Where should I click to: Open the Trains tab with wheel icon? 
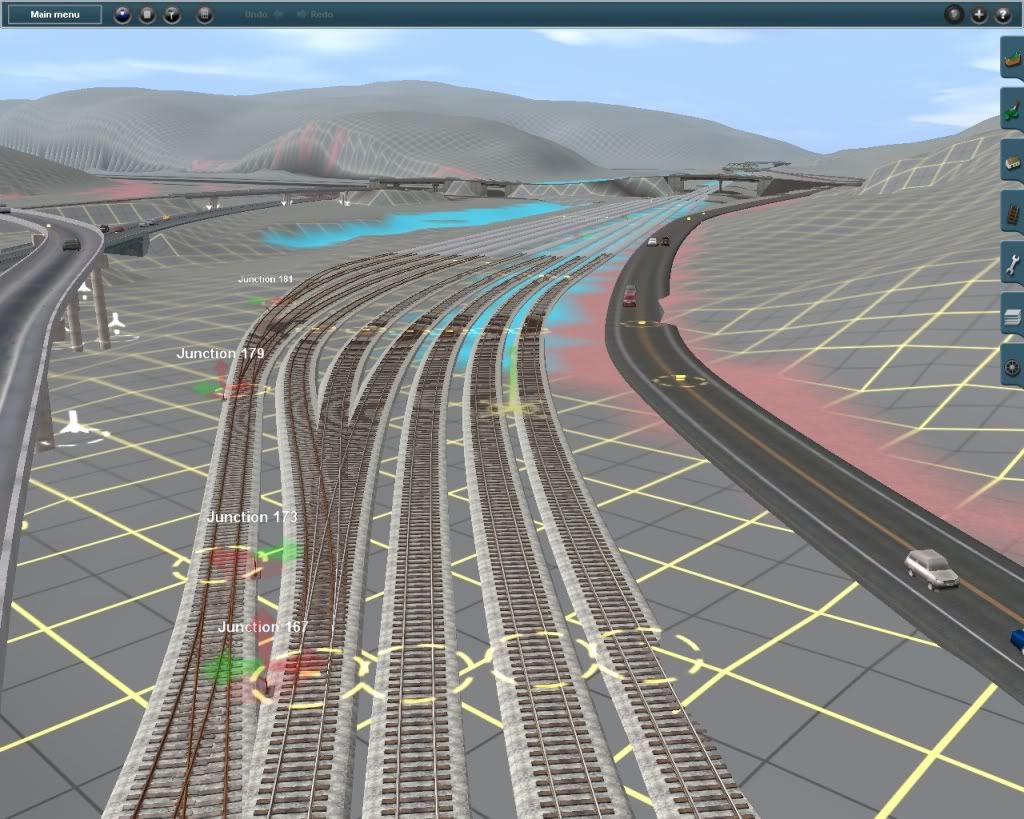[1012, 366]
